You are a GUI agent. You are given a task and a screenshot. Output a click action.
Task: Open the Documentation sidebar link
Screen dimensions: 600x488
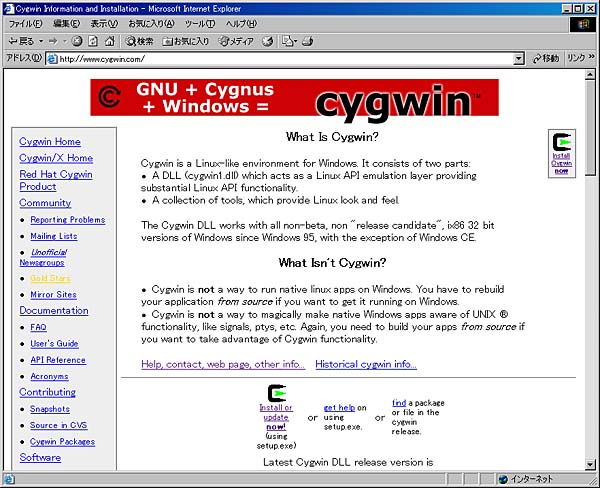click(x=54, y=310)
